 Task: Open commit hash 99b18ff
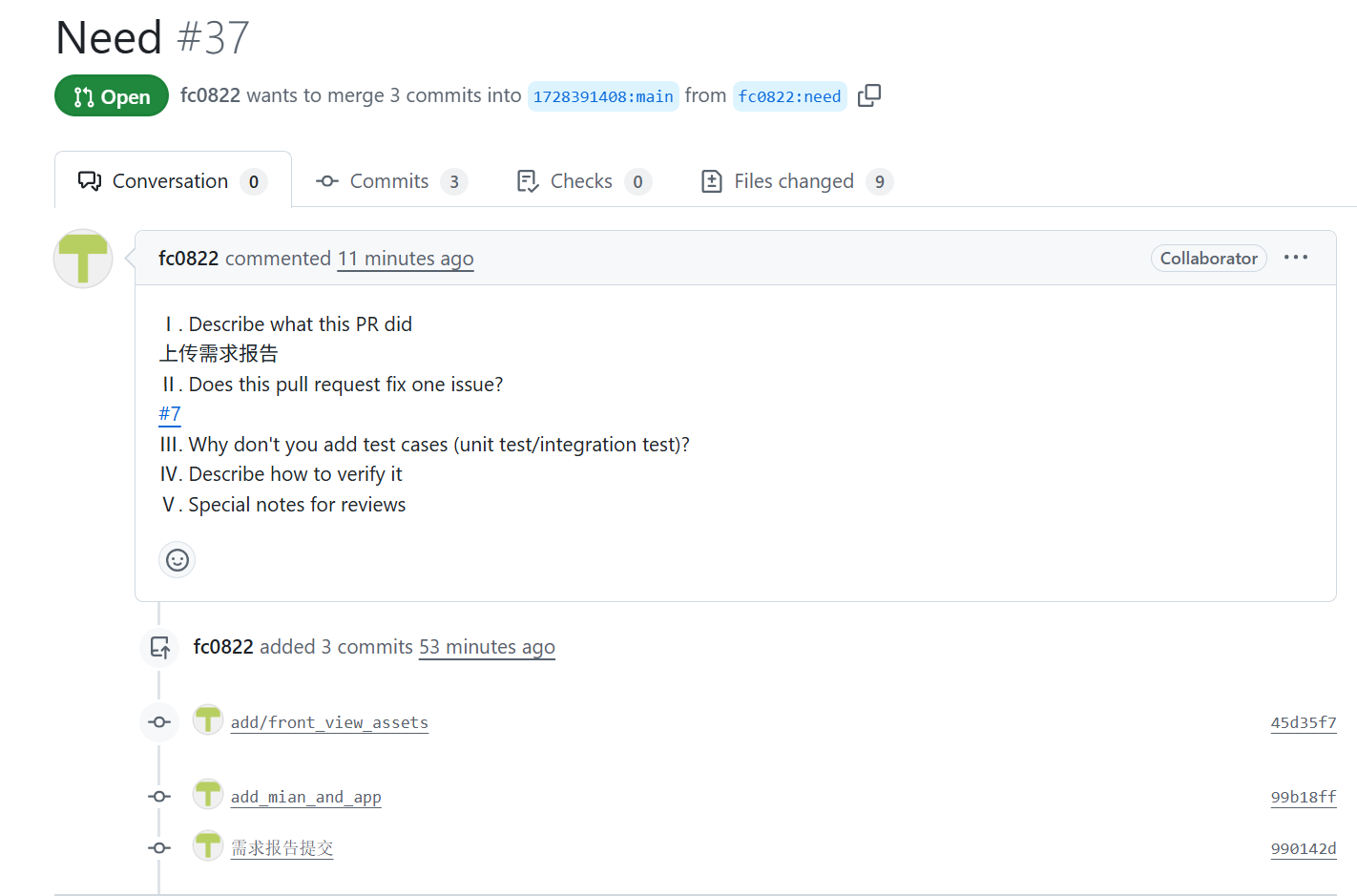click(1304, 797)
